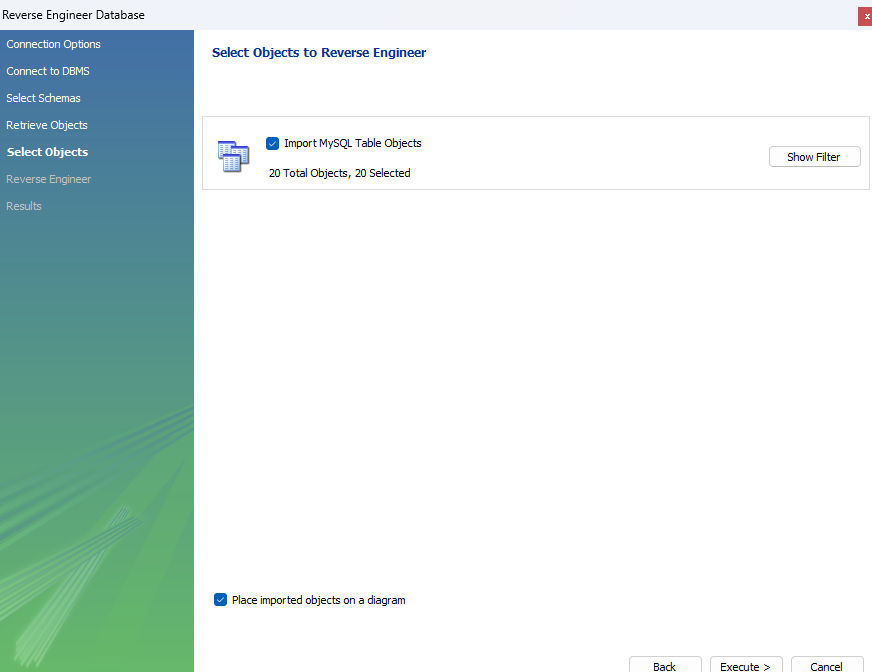Open Retrieve Objects step in sidebar
This screenshot has height=672, width=872.
pos(47,125)
